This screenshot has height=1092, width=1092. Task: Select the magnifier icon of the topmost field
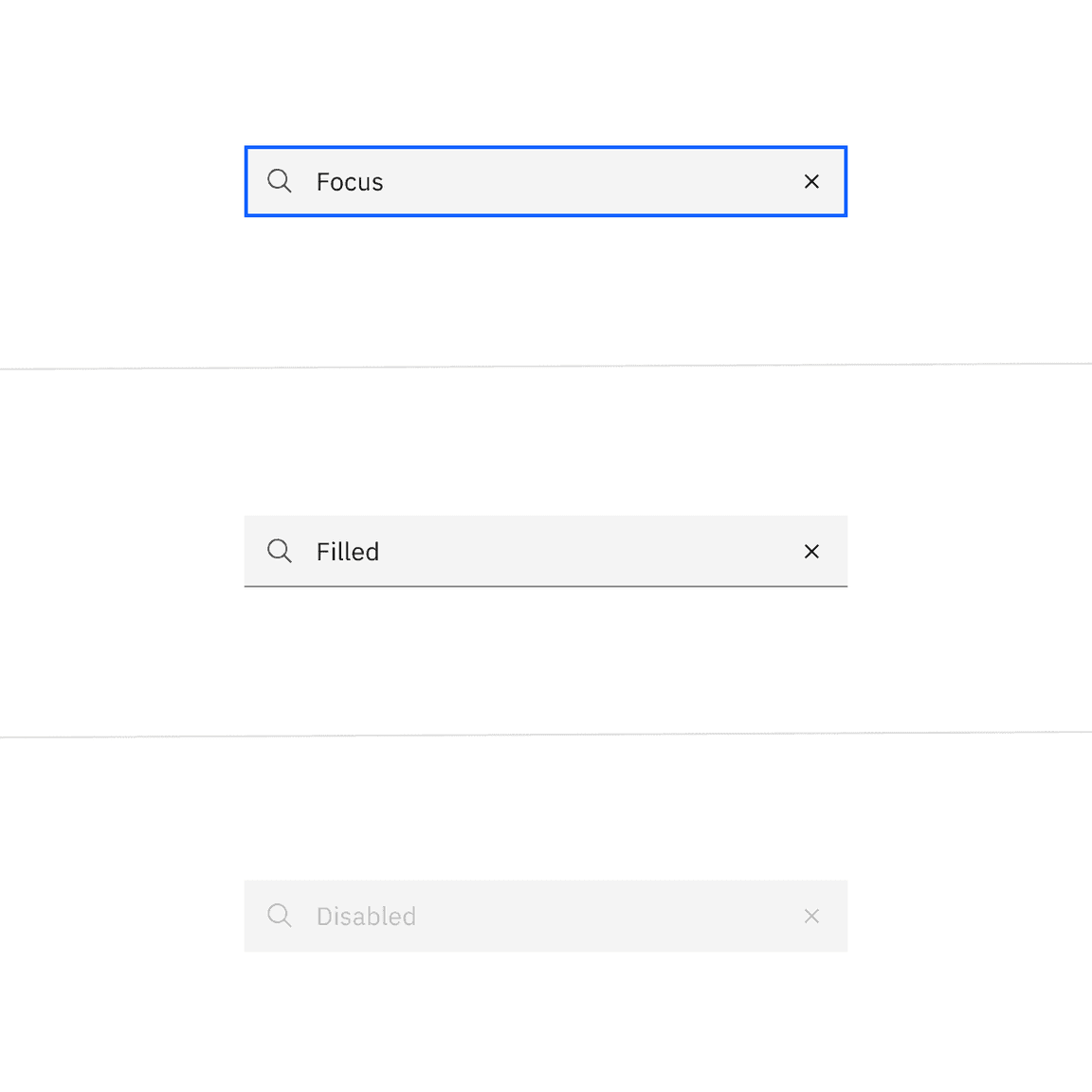[280, 180]
